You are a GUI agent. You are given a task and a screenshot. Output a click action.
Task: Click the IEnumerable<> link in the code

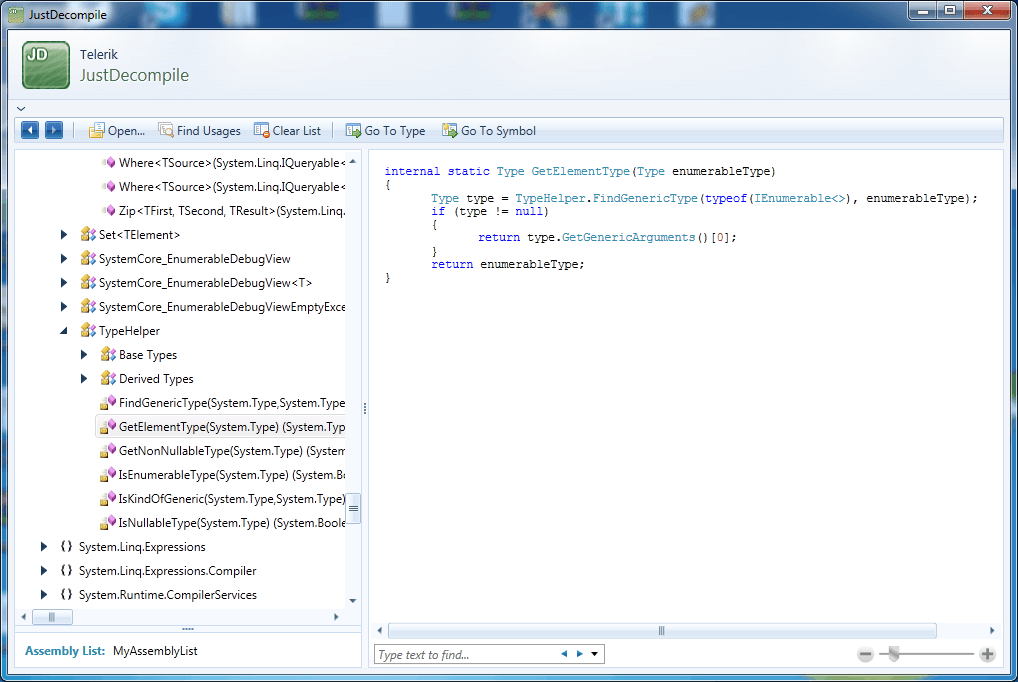click(801, 198)
